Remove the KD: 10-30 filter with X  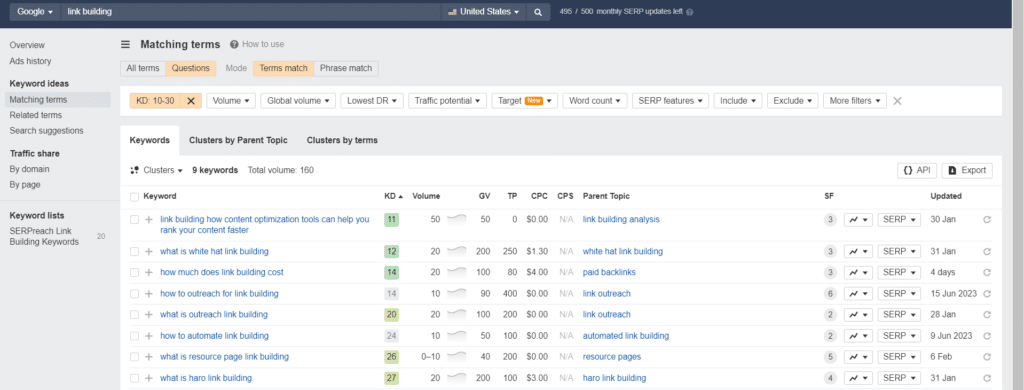pyautogui.click(x=191, y=101)
